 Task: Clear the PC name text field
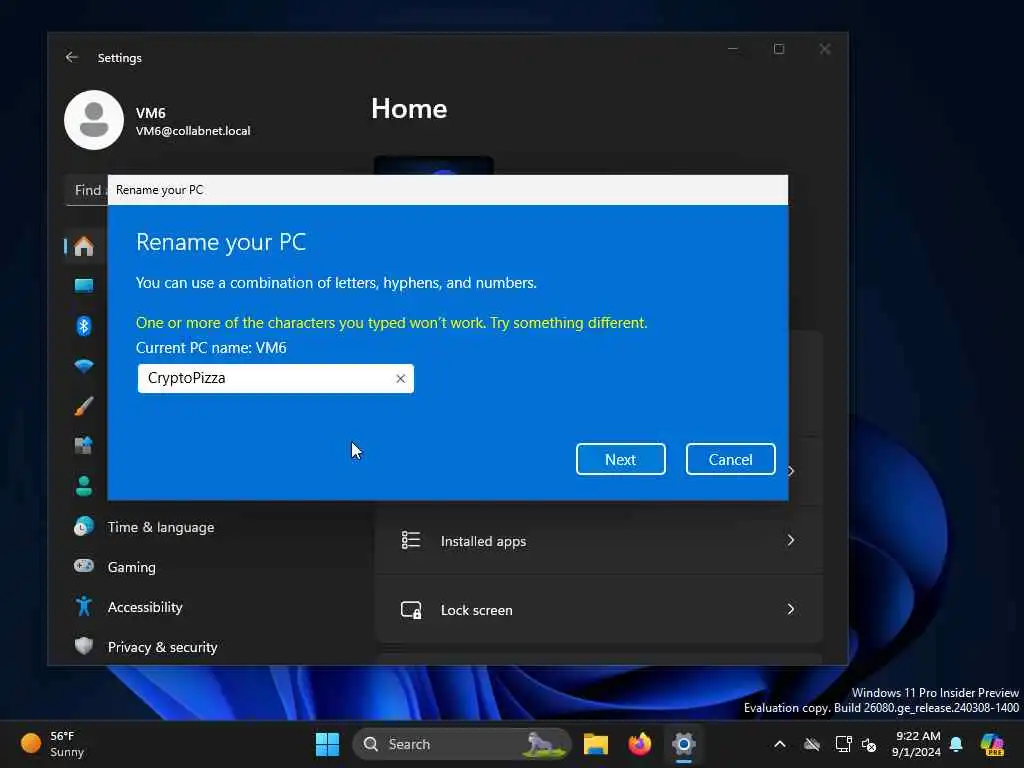pyautogui.click(x=400, y=379)
